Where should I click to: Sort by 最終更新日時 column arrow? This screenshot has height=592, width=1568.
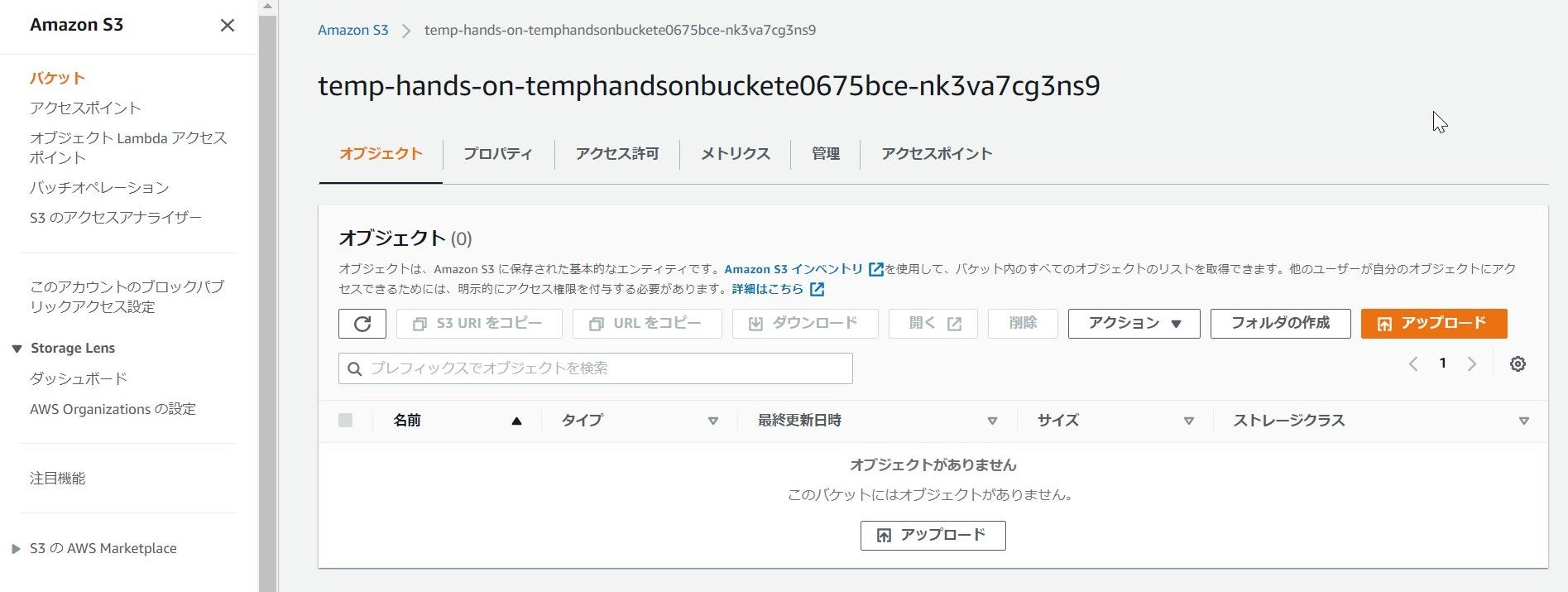[x=992, y=421]
